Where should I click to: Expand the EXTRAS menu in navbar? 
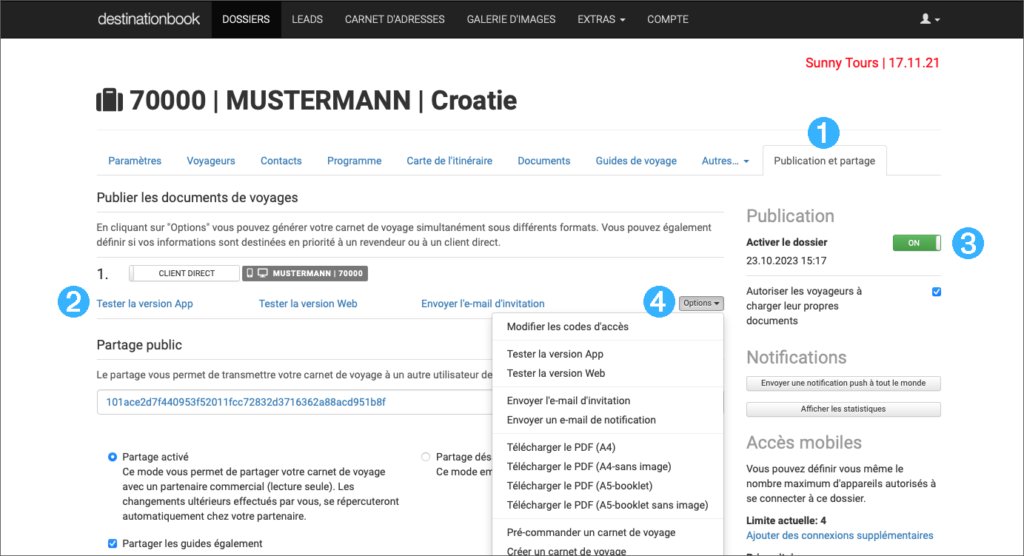[601, 19]
